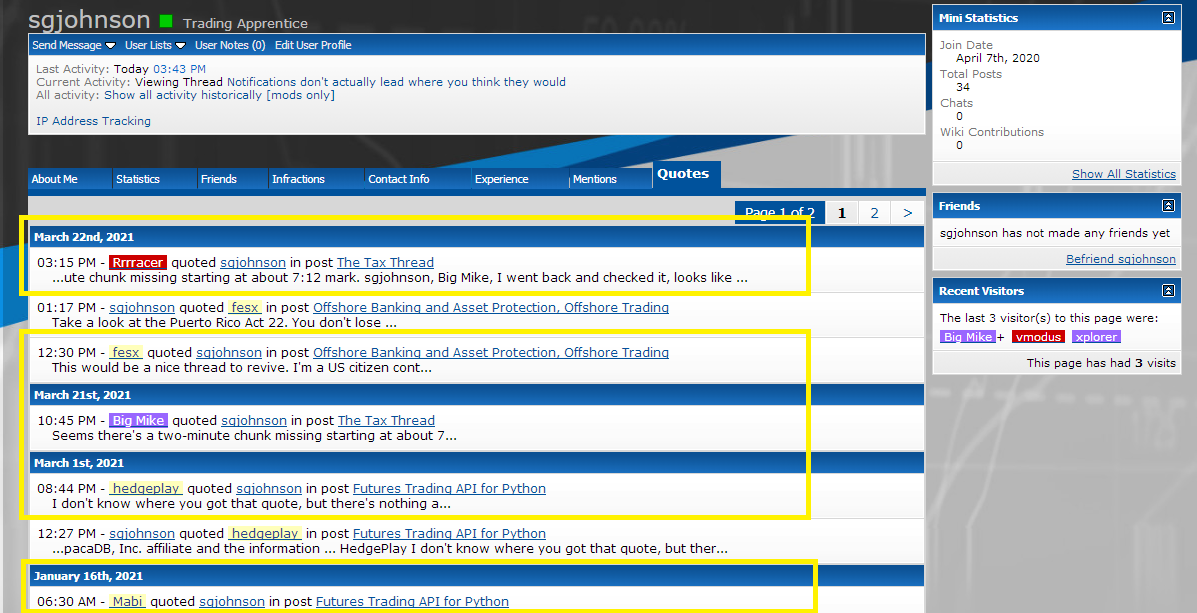Open Futures Trading API thread in Mabi's entry
This screenshot has height=613, width=1197.
tap(412, 602)
